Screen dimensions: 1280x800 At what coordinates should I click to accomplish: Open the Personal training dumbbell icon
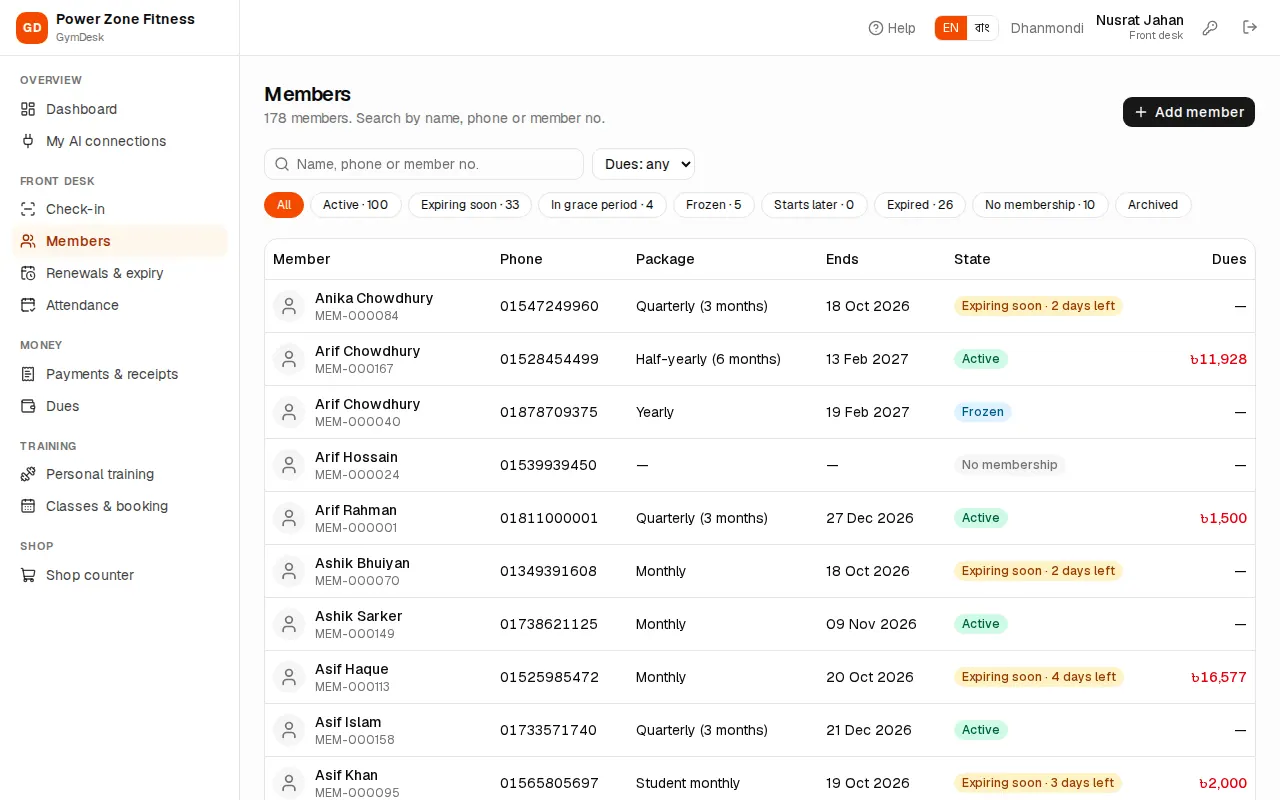coord(28,474)
